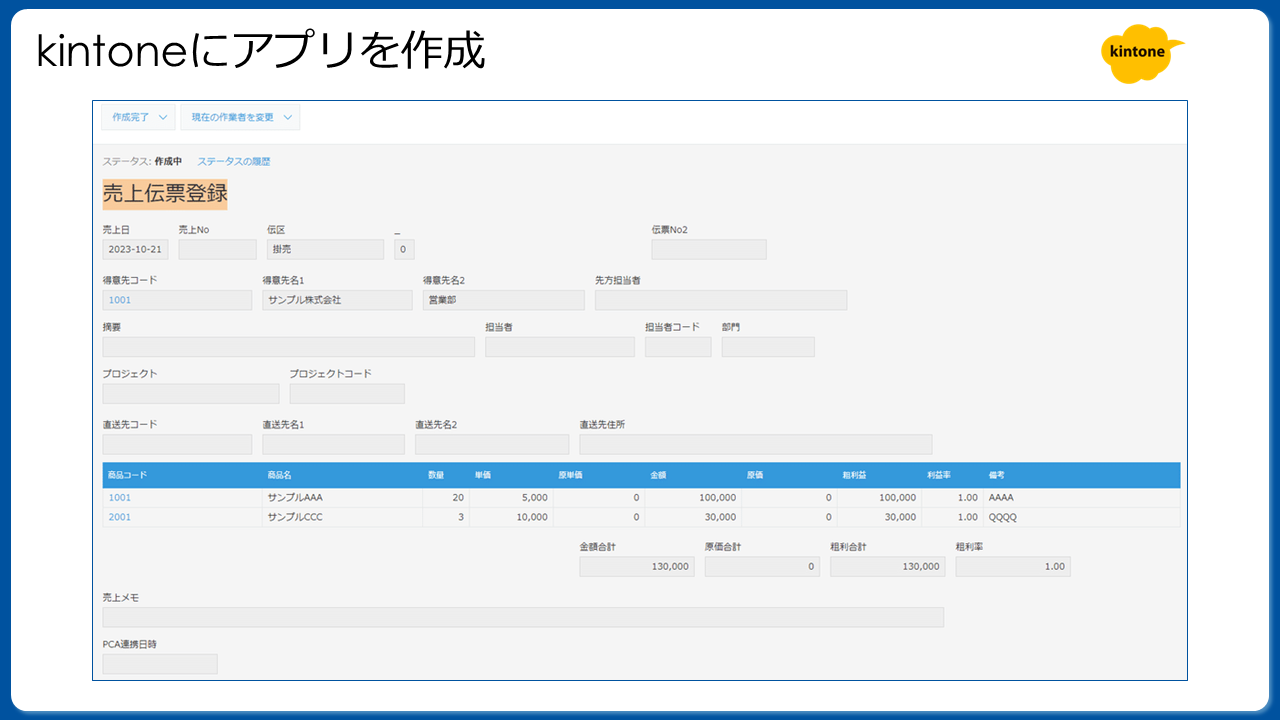Click the kintone logo

point(1142,53)
